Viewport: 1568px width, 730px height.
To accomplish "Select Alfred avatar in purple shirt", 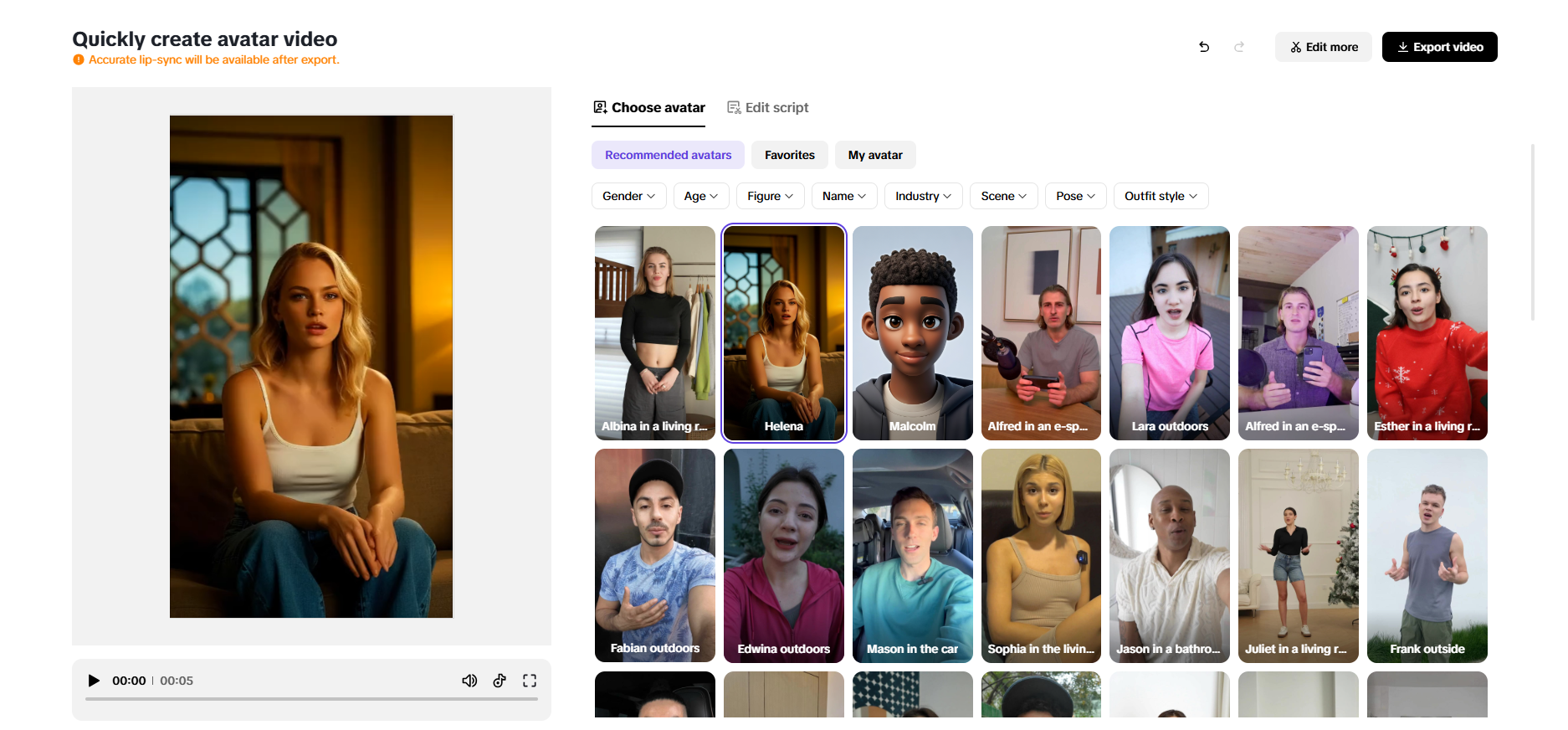I will click(1299, 333).
